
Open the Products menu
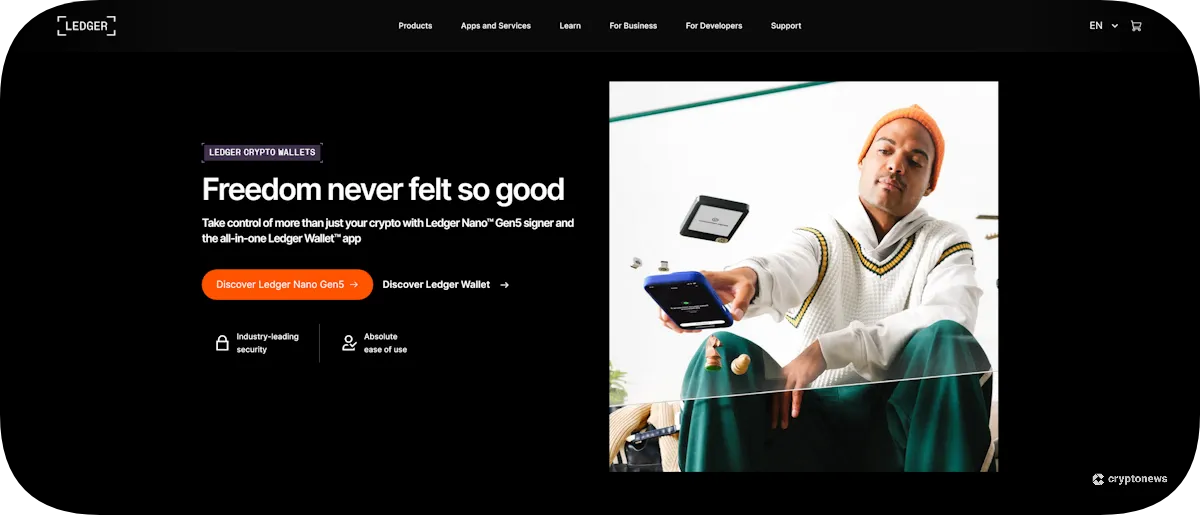(415, 26)
